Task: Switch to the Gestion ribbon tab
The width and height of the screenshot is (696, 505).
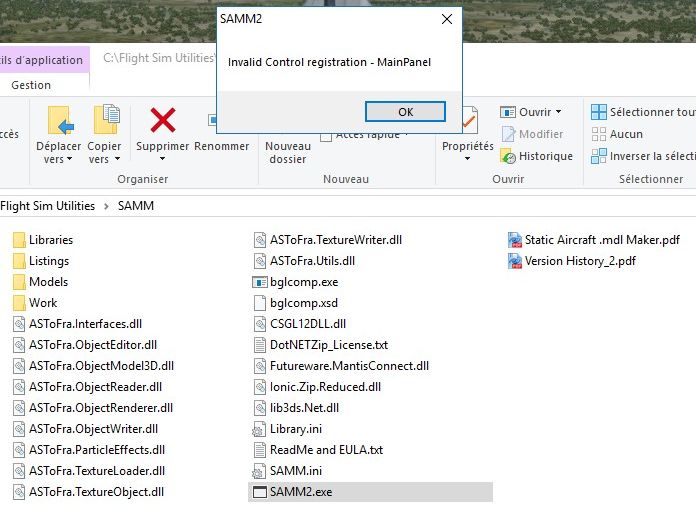Action: pos(31,85)
